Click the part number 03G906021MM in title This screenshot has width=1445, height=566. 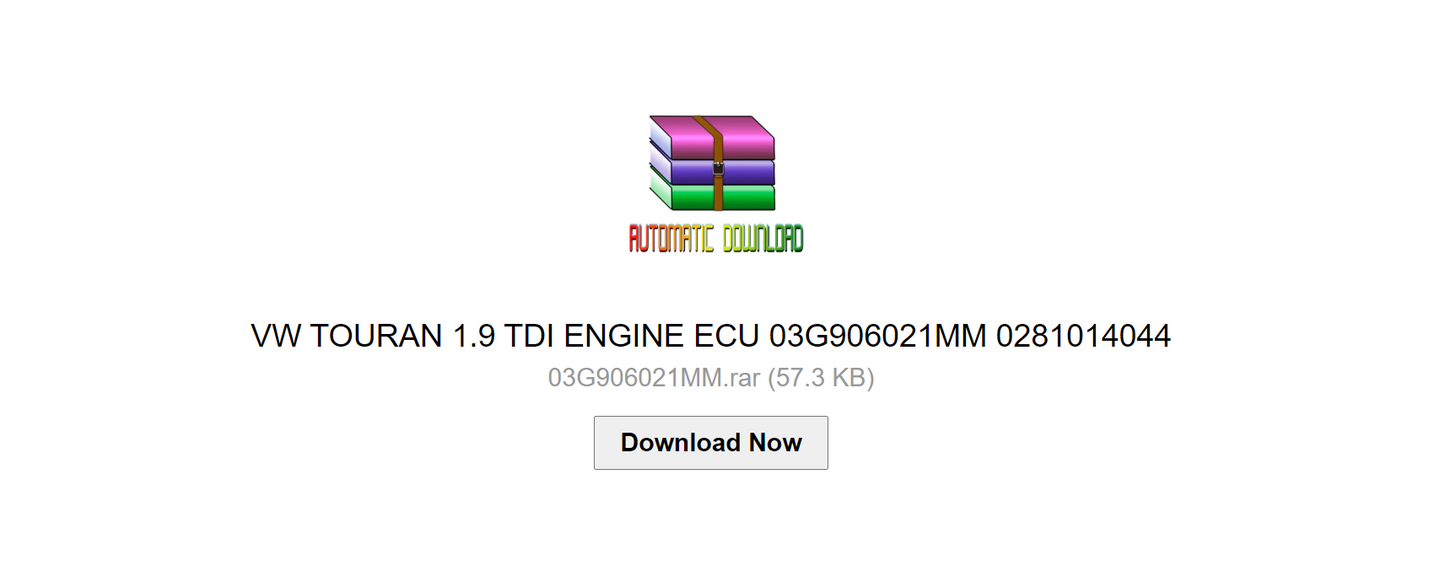click(877, 336)
